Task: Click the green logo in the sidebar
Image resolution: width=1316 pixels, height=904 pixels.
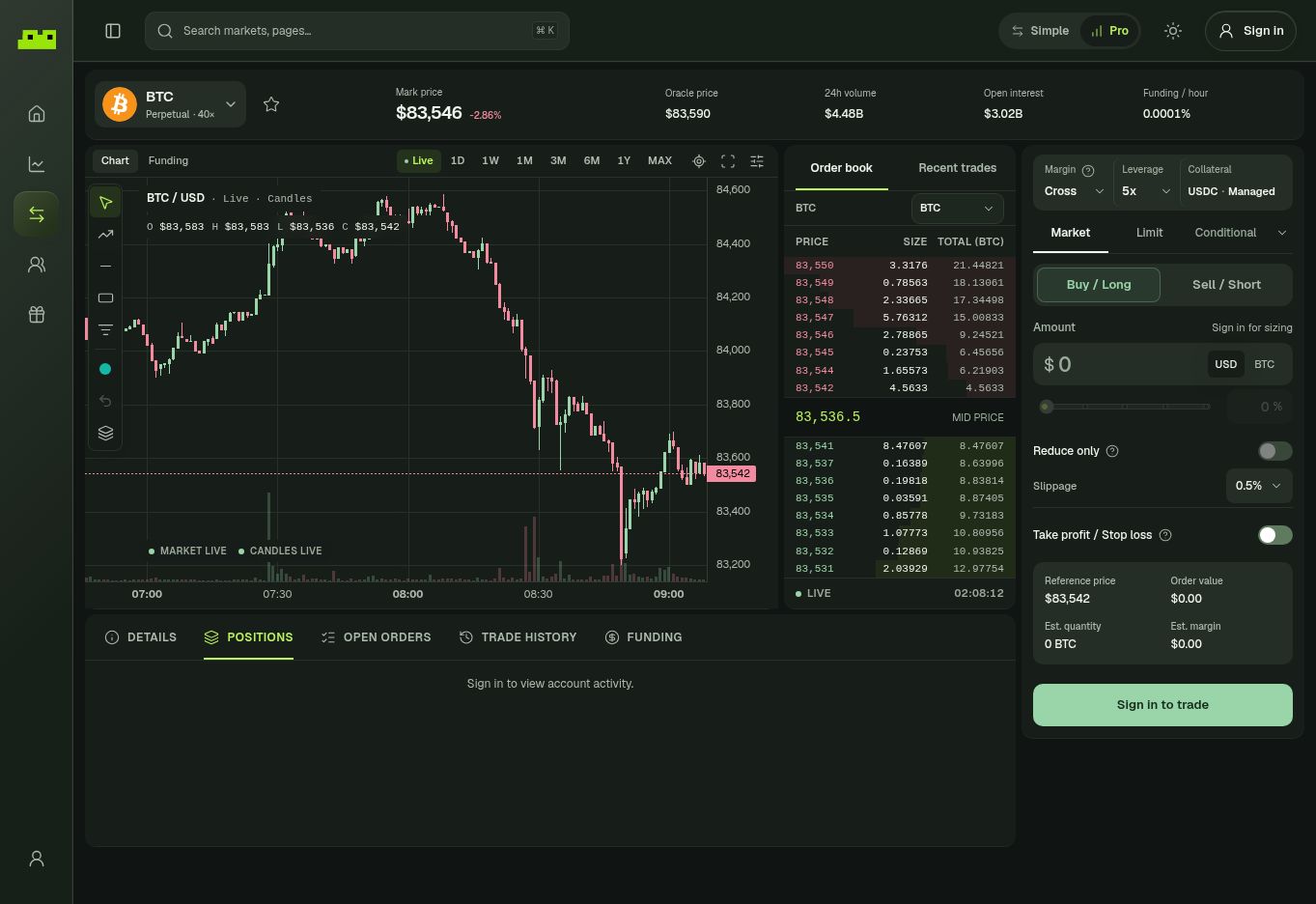Action: point(37,39)
